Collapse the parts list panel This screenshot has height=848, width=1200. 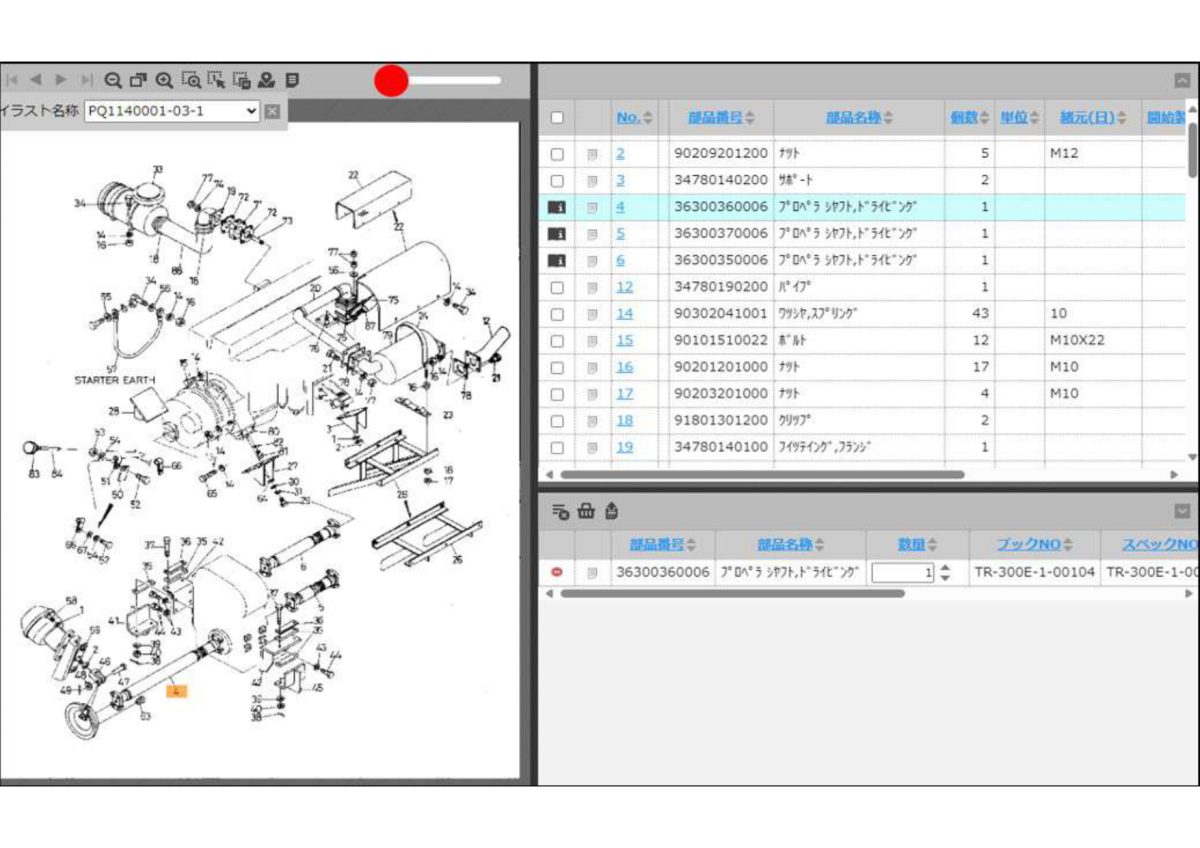pos(1183,82)
